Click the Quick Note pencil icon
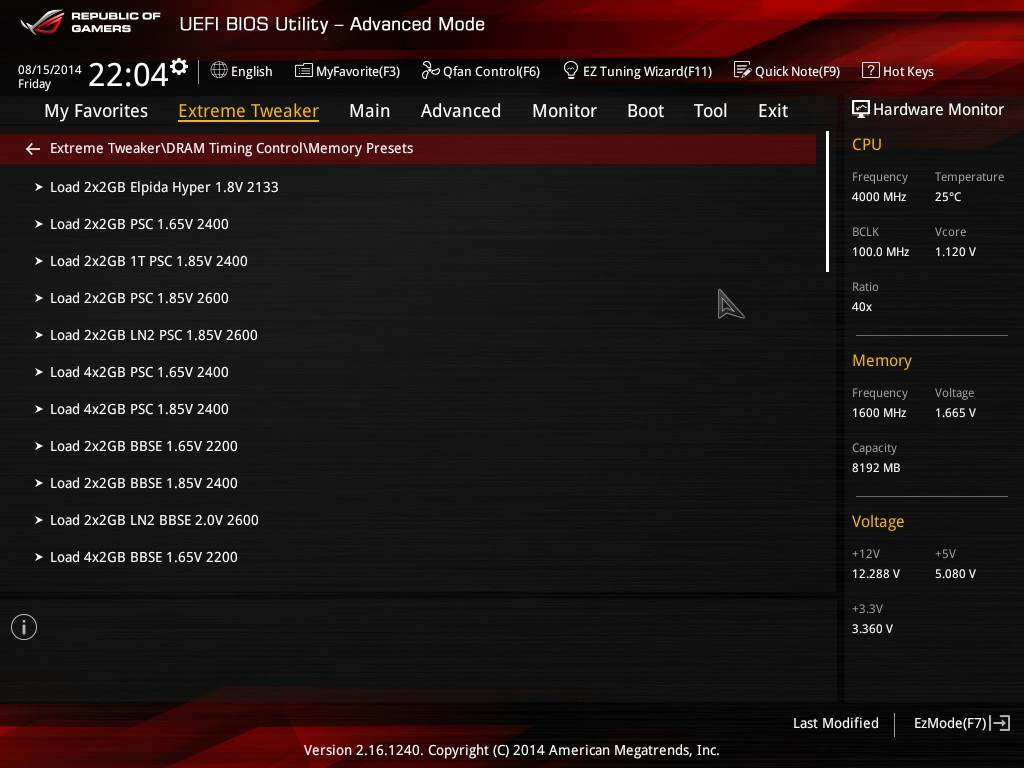1024x768 pixels. (x=743, y=70)
